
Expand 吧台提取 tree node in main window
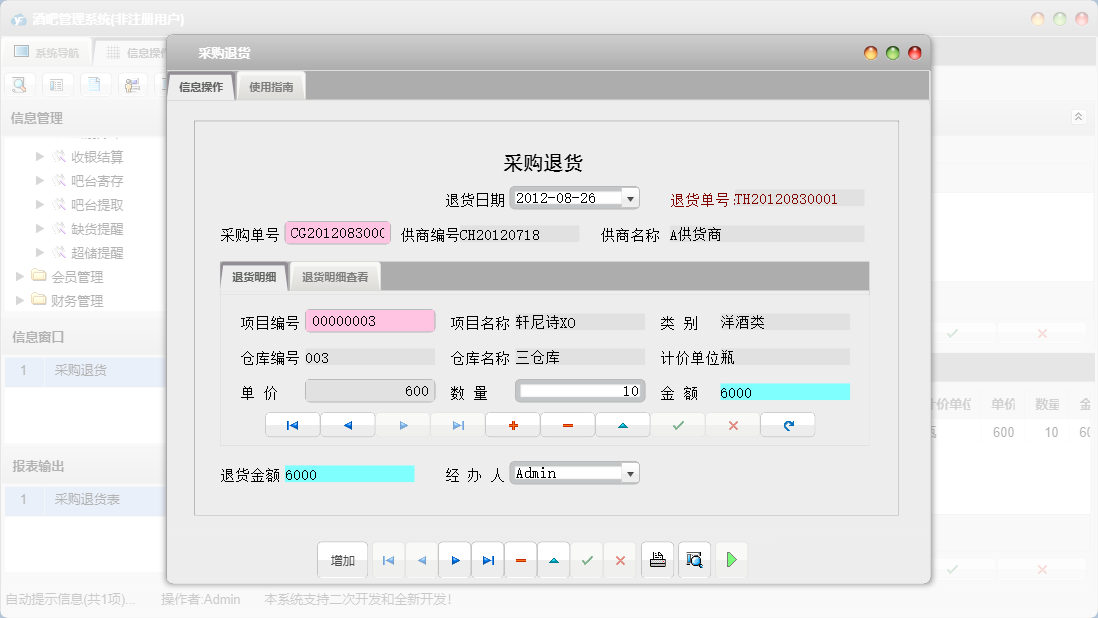[40, 204]
